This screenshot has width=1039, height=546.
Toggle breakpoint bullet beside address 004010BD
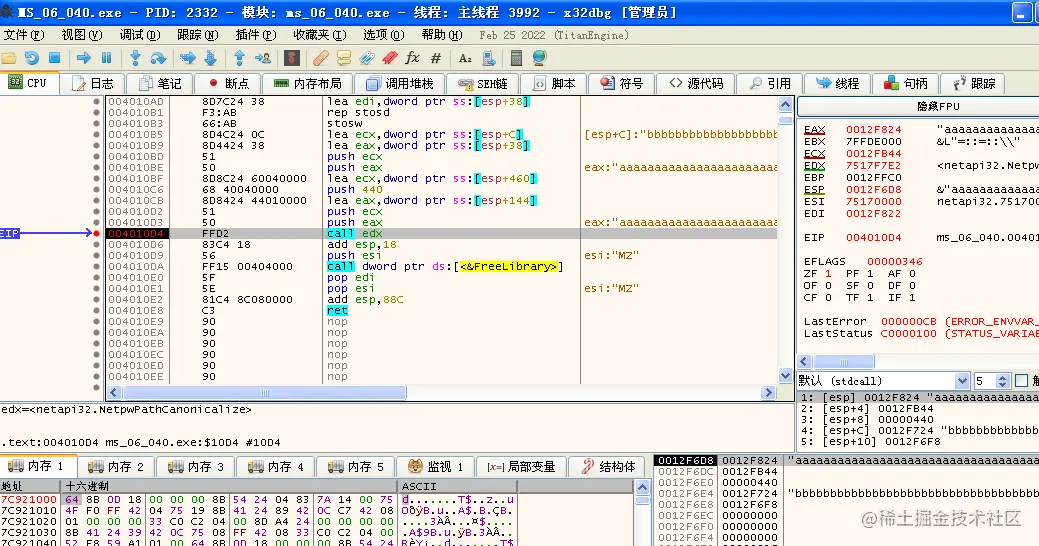point(96,156)
